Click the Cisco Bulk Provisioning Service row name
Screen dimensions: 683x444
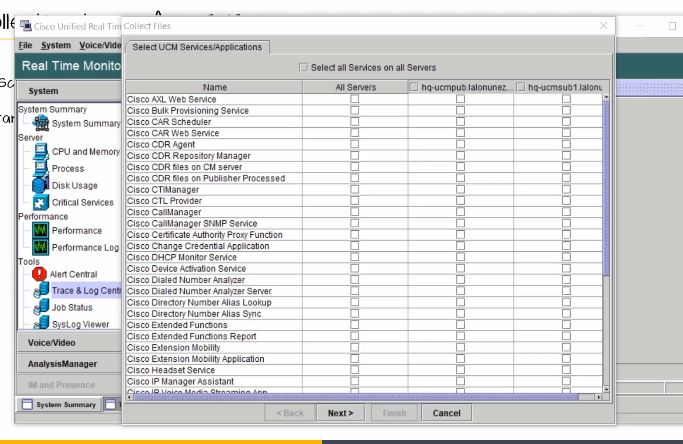[x=188, y=111]
